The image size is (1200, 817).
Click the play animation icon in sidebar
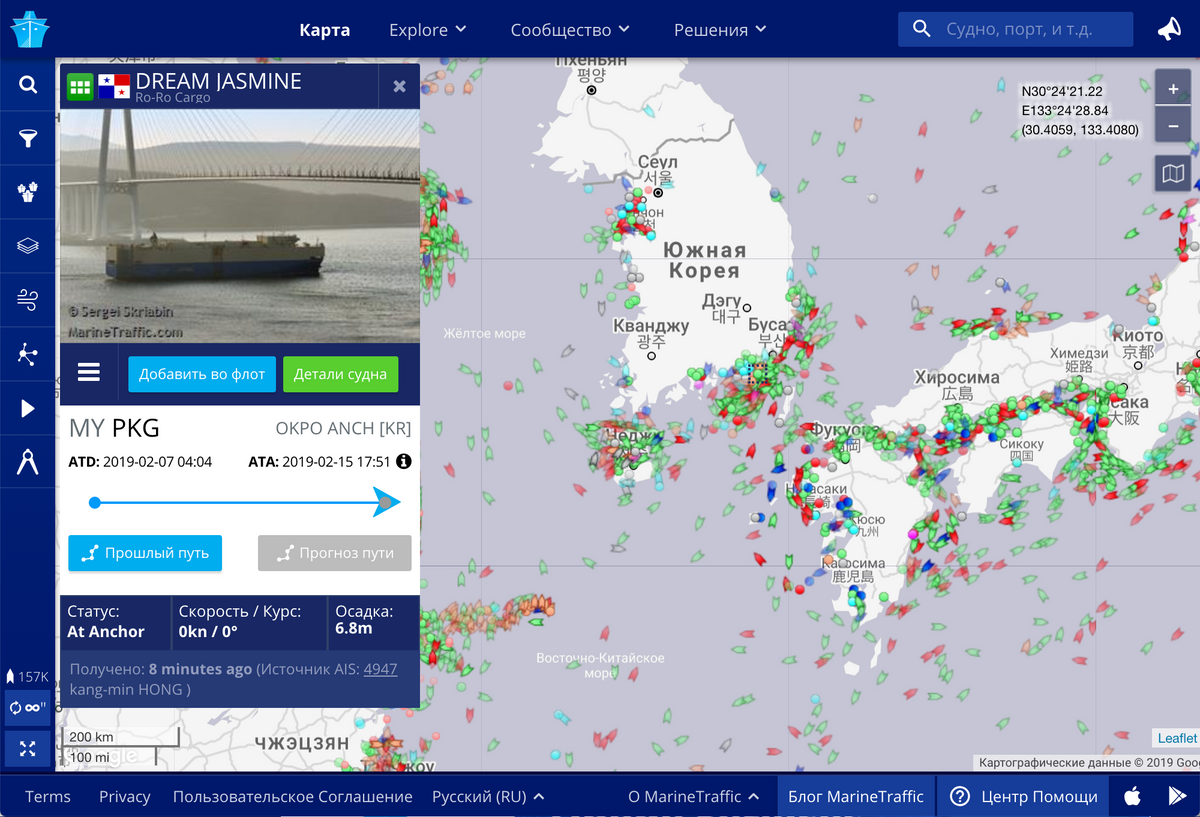click(27, 408)
